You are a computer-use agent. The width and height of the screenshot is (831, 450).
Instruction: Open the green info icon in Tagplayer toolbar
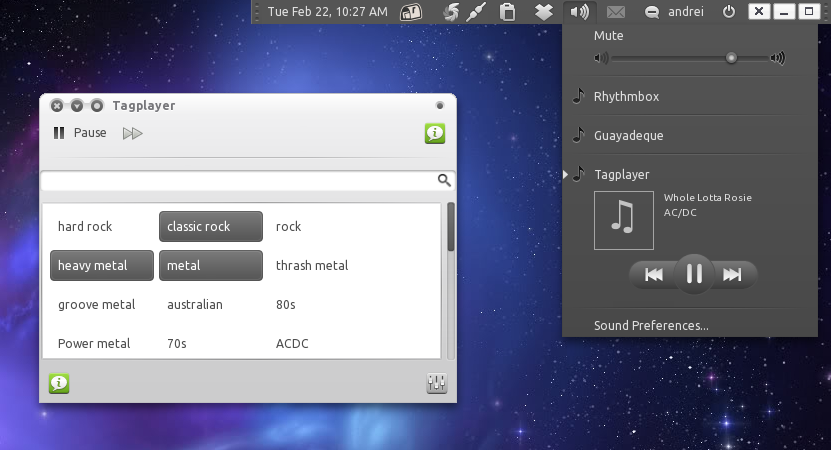435,134
